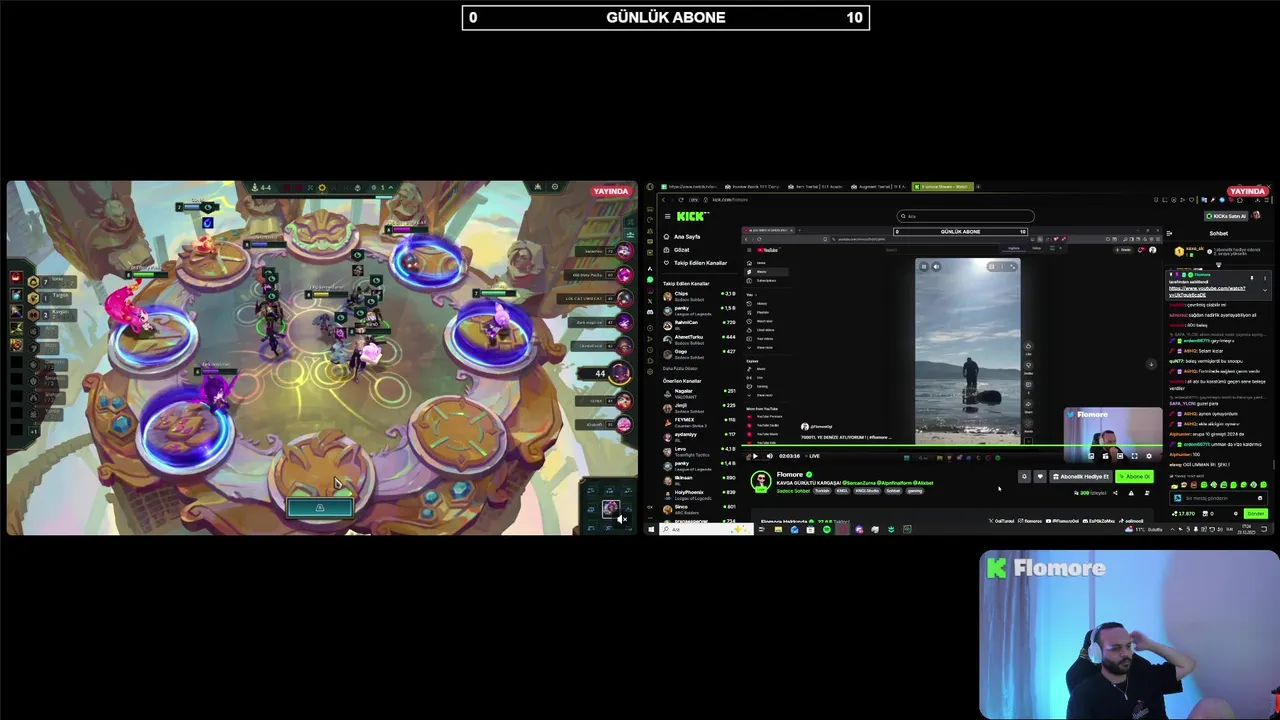
Task: Click the user avatar at top right of Kick
Action: click(1256, 216)
